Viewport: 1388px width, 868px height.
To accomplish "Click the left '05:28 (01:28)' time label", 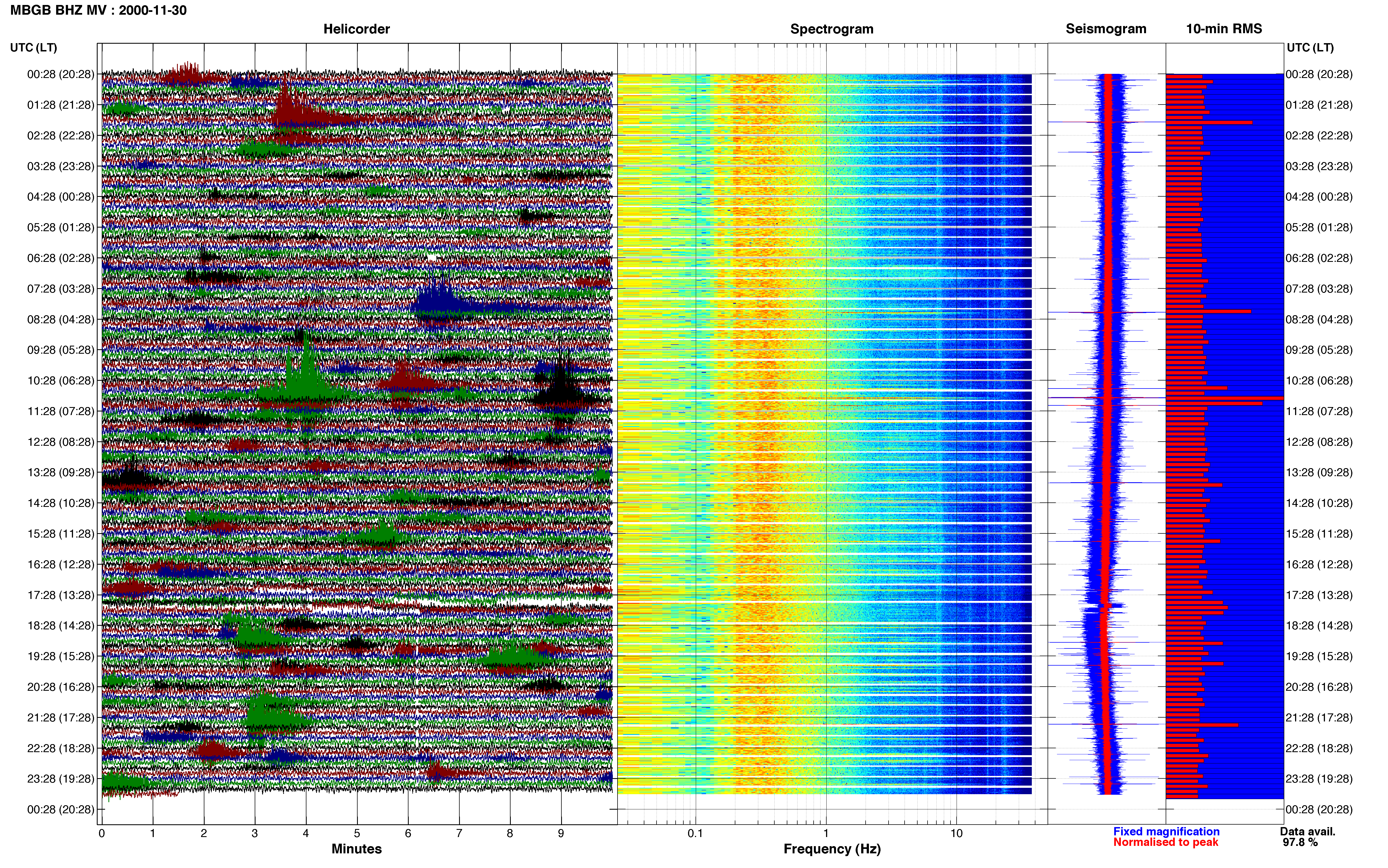I will 61,227.
